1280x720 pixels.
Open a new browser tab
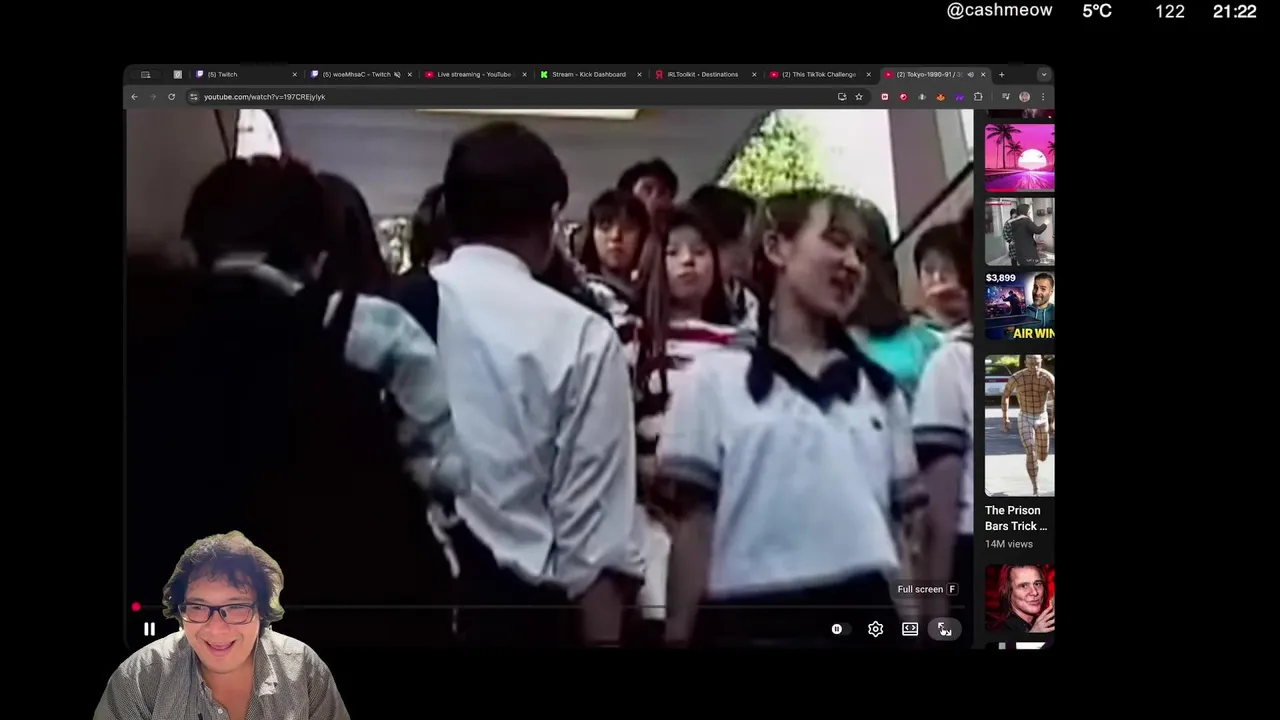(1002, 74)
